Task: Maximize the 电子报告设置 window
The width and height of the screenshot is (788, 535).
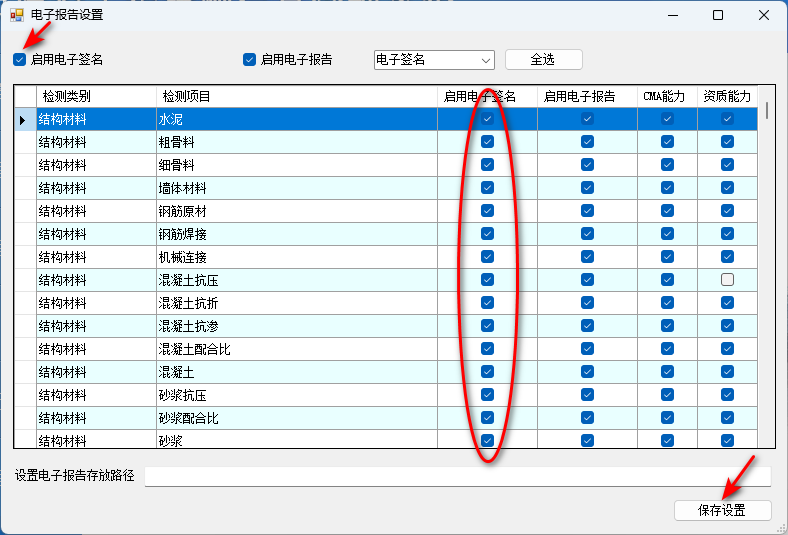Action: pos(717,15)
